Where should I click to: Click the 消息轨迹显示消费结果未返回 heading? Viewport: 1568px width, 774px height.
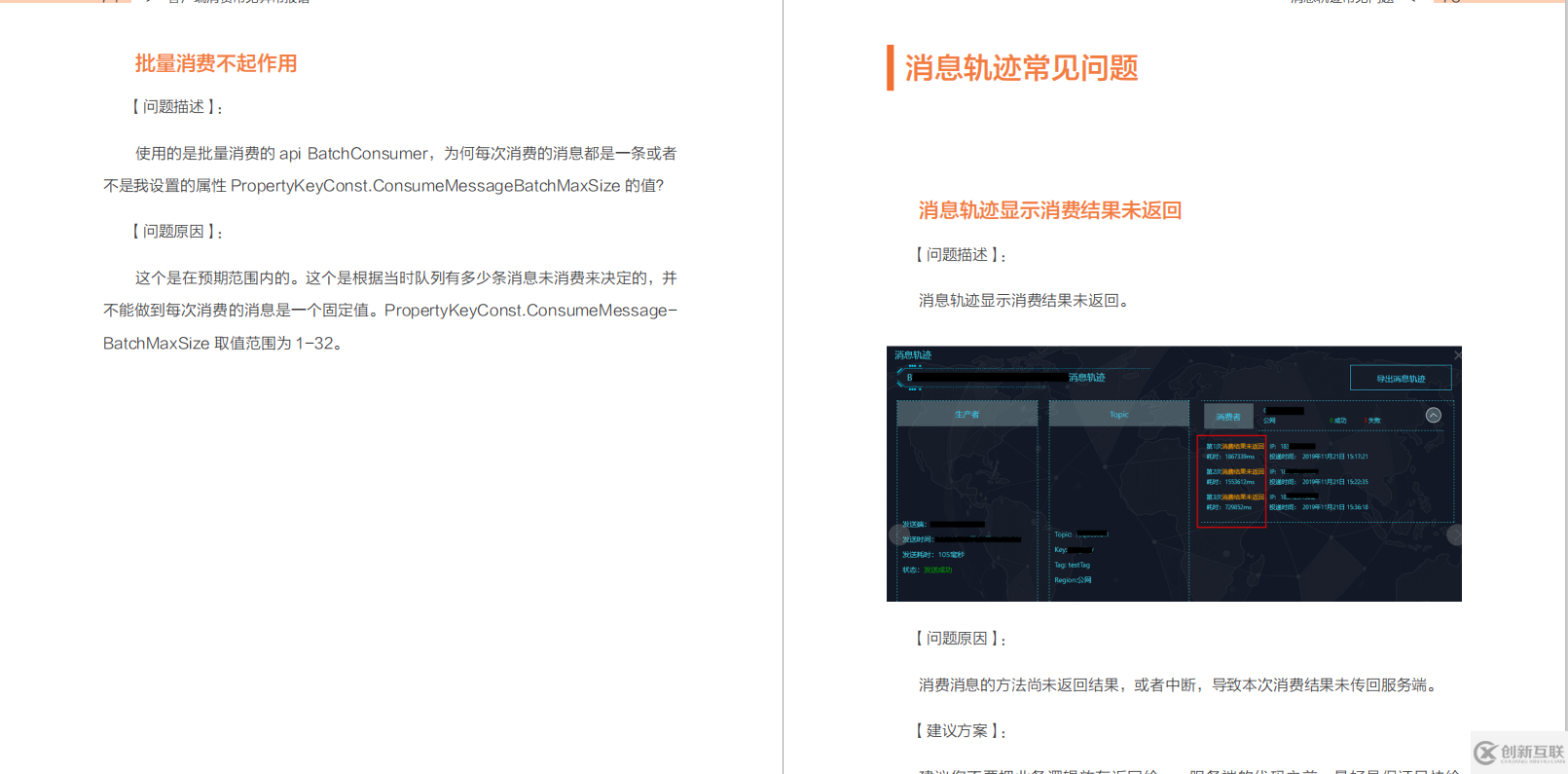1049,210
